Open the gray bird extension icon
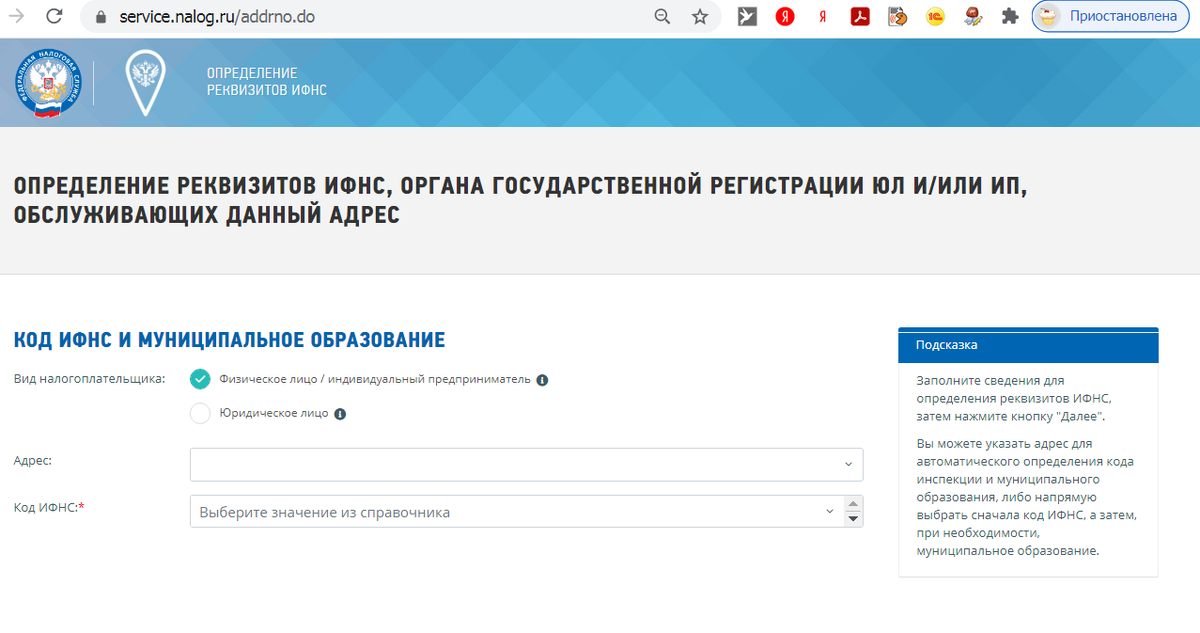This screenshot has width=1200, height=633. point(747,16)
